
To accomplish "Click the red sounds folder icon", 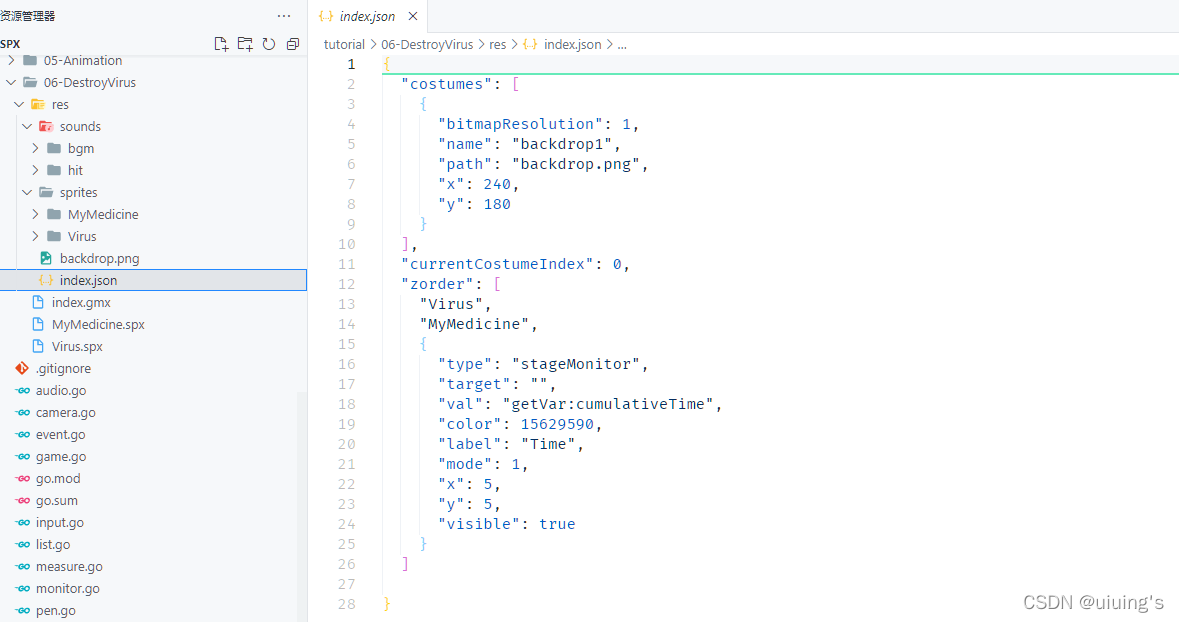I will 46,126.
